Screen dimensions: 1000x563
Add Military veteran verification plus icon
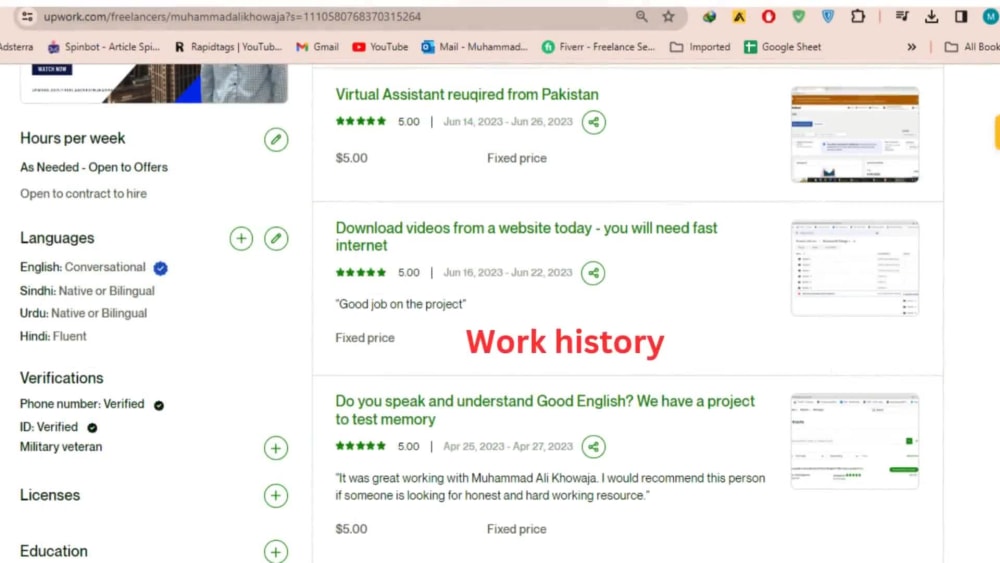(x=276, y=448)
